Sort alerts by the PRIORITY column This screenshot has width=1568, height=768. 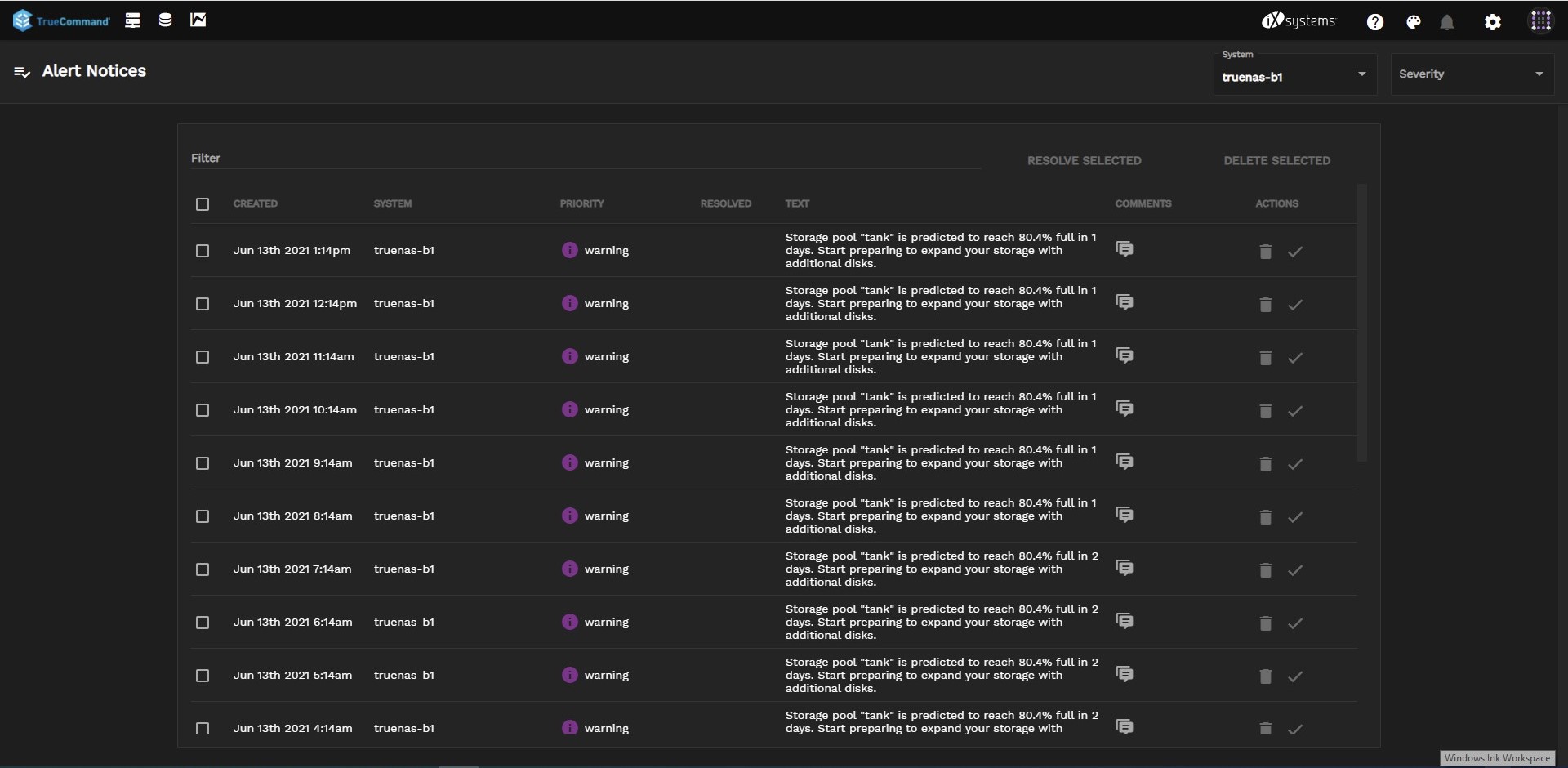(582, 203)
